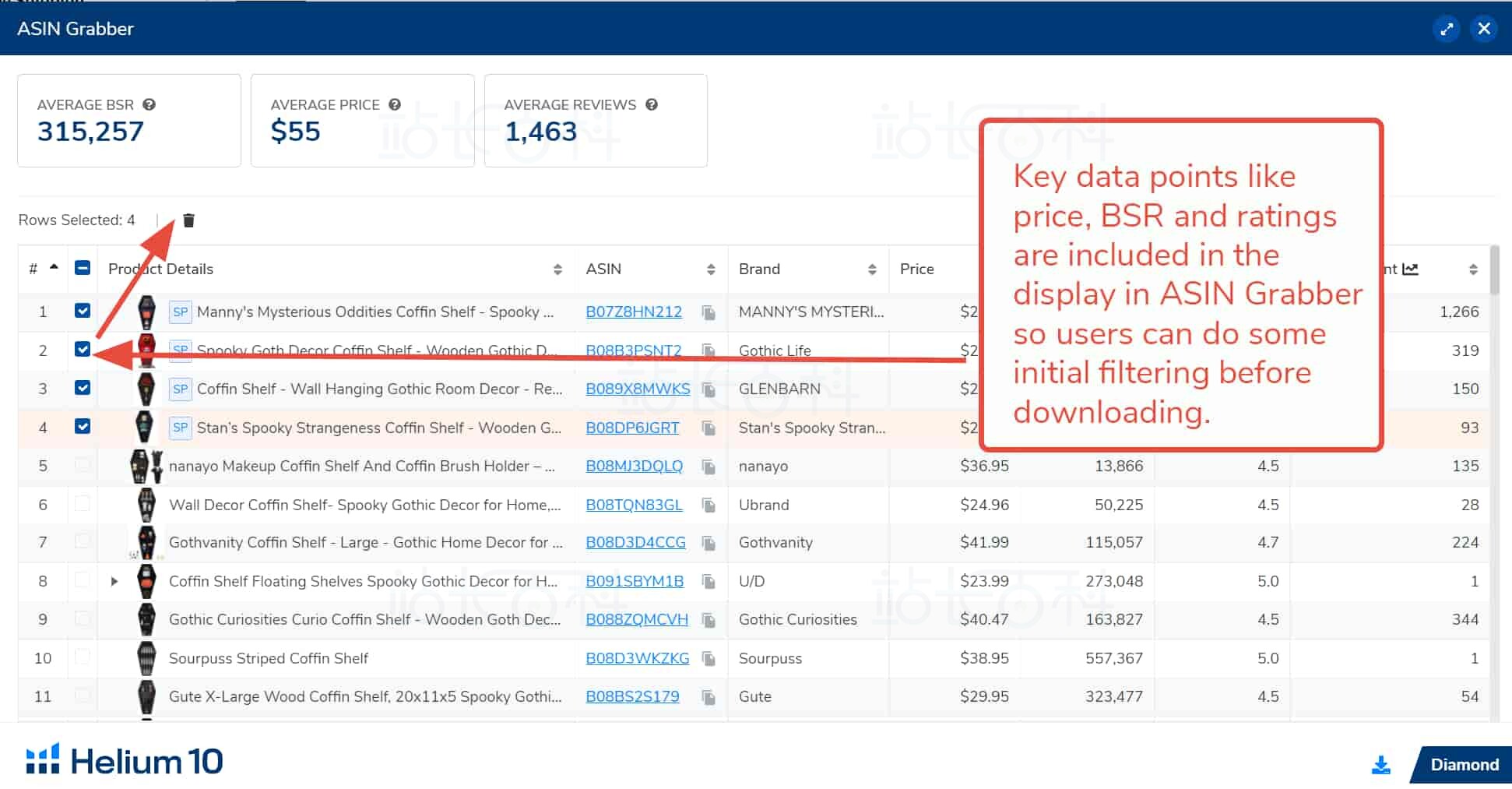
Task: Click the Diamond plan button
Action: [1464, 765]
